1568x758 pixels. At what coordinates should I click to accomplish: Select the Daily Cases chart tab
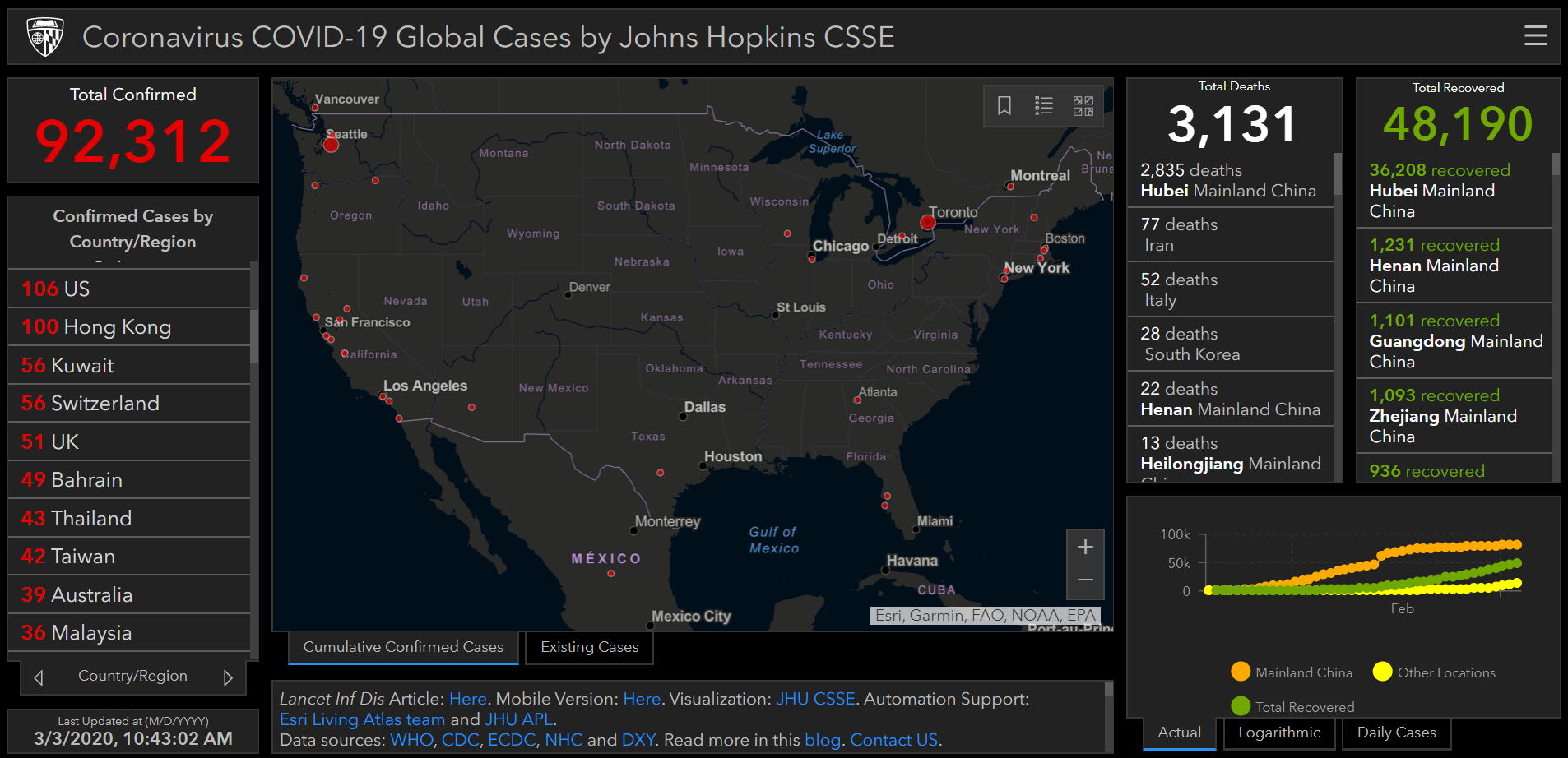(x=1396, y=733)
